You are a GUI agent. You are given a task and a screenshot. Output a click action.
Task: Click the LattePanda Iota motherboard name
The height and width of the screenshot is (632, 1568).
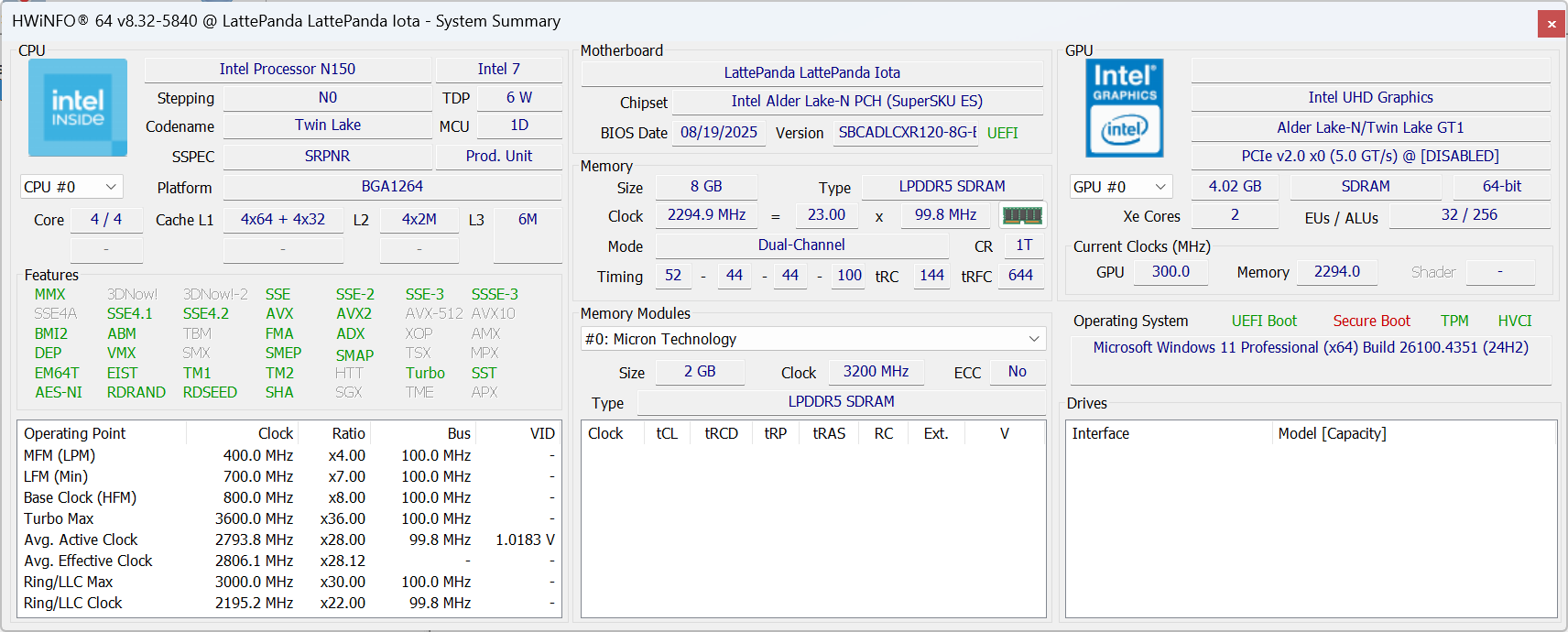point(811,72)
